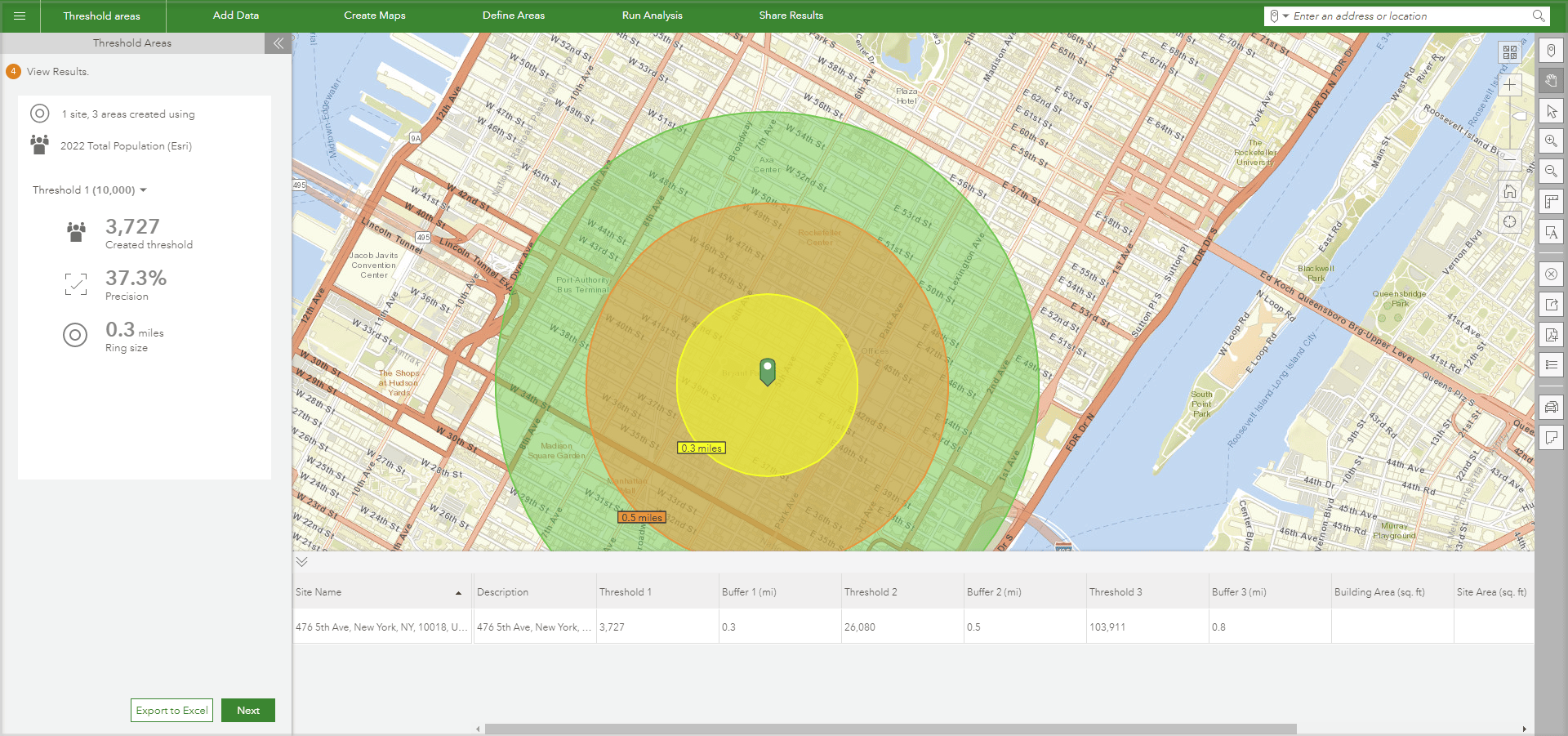Click the share export map icon

pyautogui.click(x=1551, y=305)
